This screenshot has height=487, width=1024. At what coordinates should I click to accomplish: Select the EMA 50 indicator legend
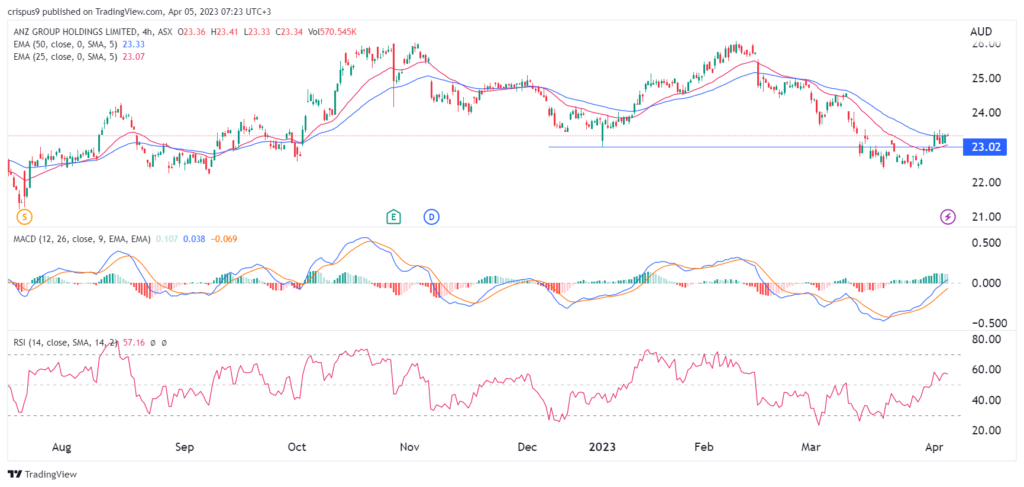pyautogui.click(x=67, y=44)
